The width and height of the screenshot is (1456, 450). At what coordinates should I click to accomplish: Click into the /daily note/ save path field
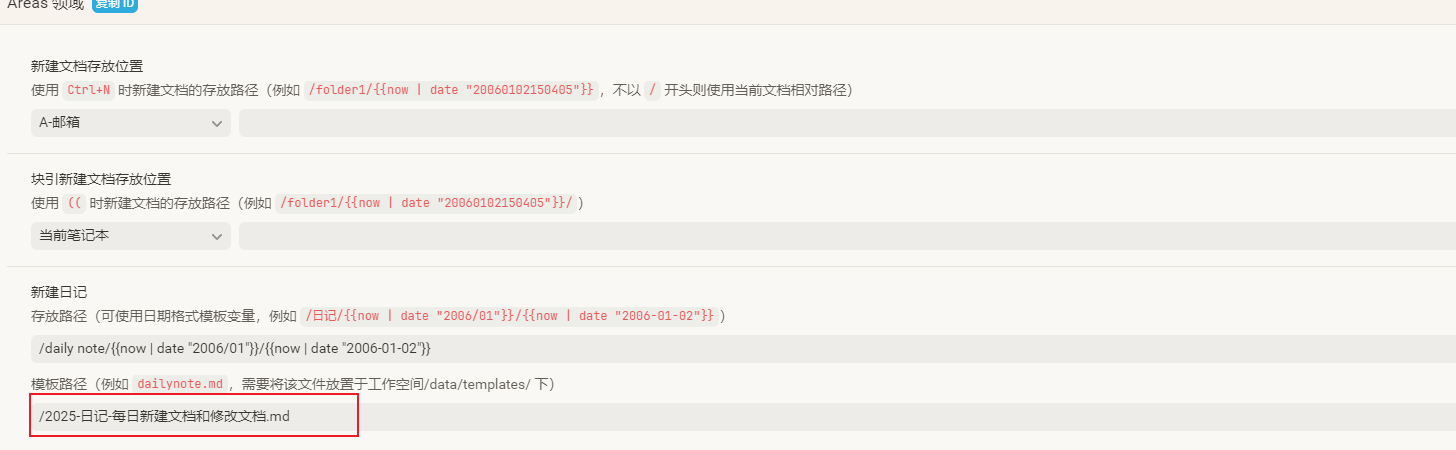742,349
